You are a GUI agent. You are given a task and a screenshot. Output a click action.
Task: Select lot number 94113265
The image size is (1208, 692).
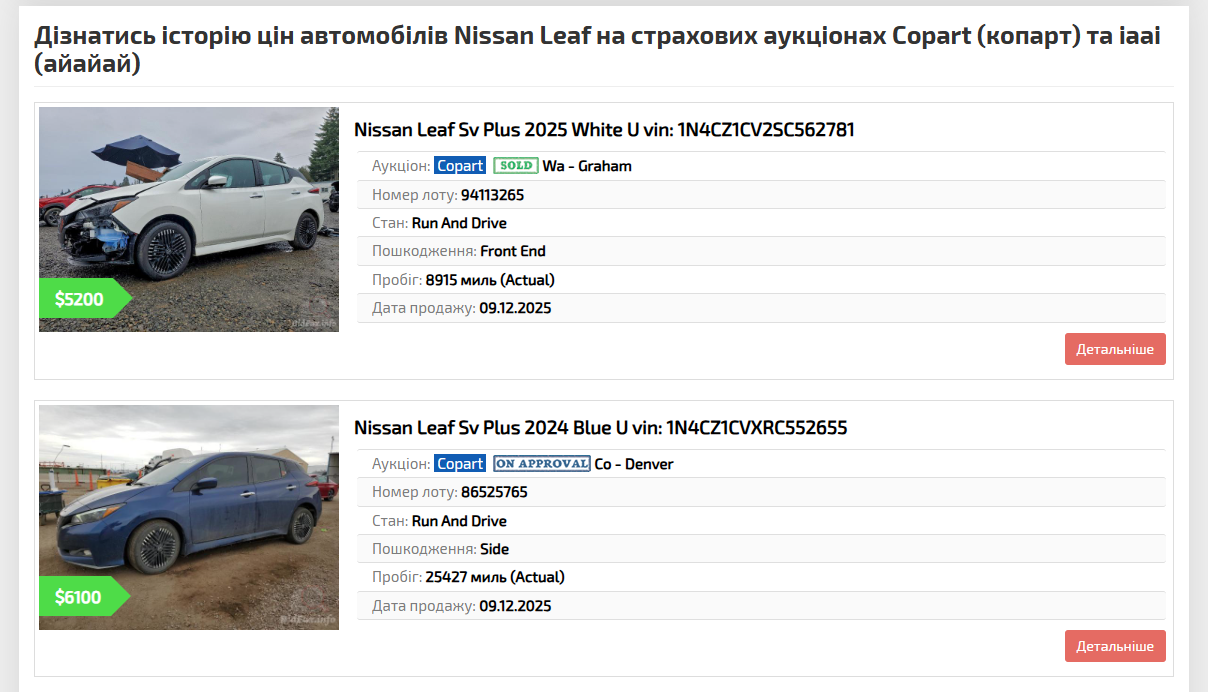[x=492, y=195]
